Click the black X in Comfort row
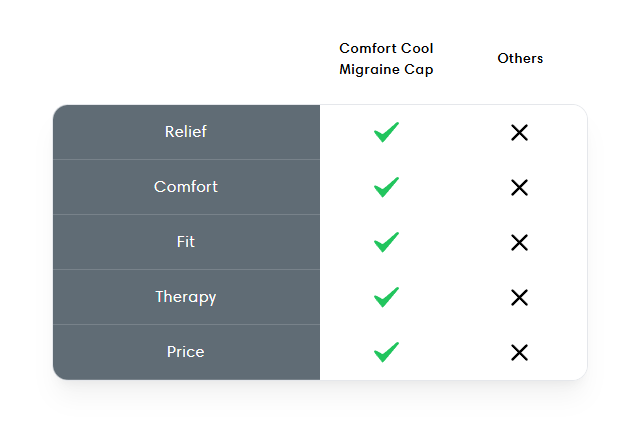Image resolution: width=637 pixels, height=427 pixels. coord(519,187)
